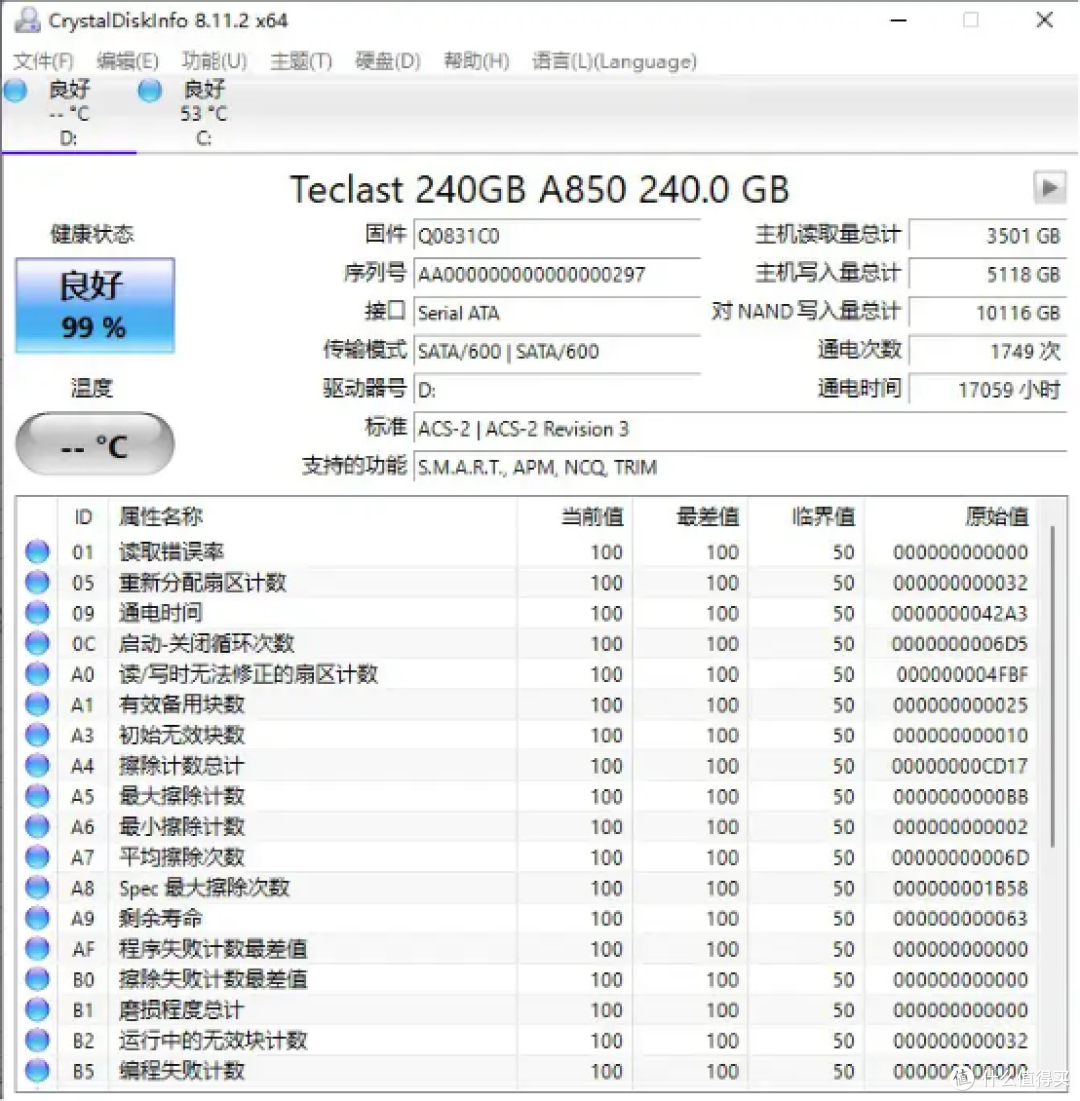The height and width of the screenshot is (1101, 1080).
Task: Click the standard field ACS-2 Revision 3
Action: point(741,429)
